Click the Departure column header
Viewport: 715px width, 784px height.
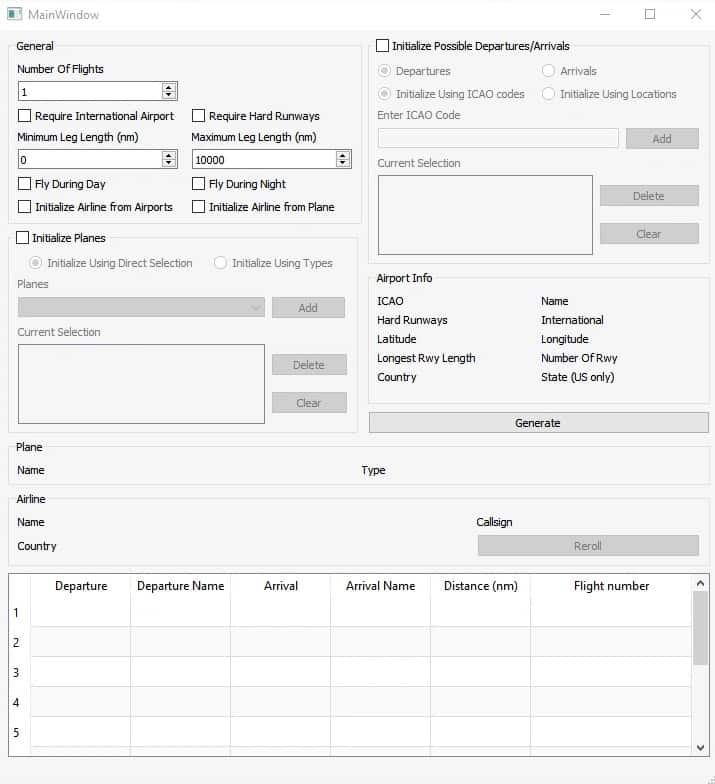pyautogui.click(x=81, y=586)
